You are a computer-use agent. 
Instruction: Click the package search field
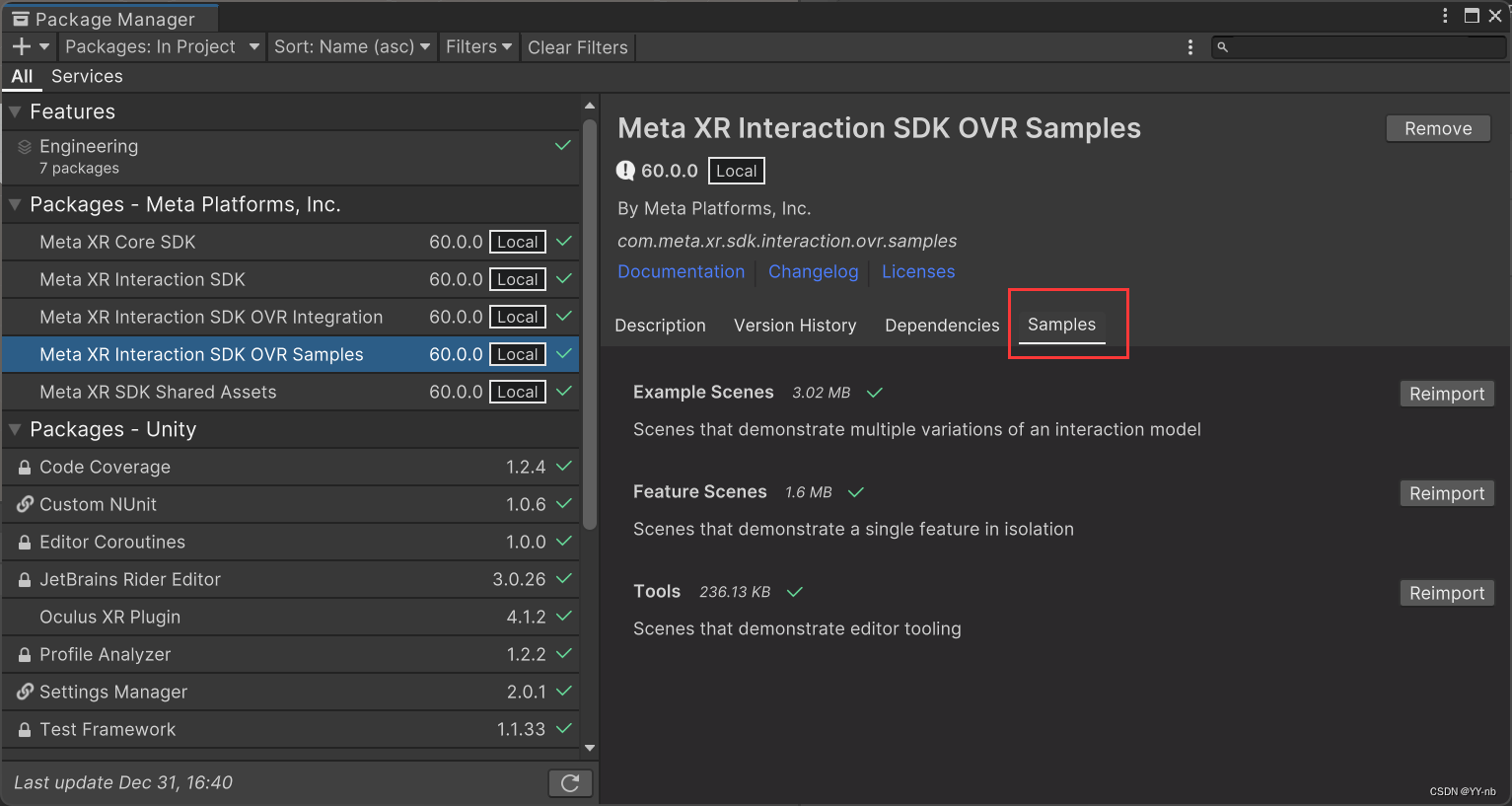pos(1358,46)
